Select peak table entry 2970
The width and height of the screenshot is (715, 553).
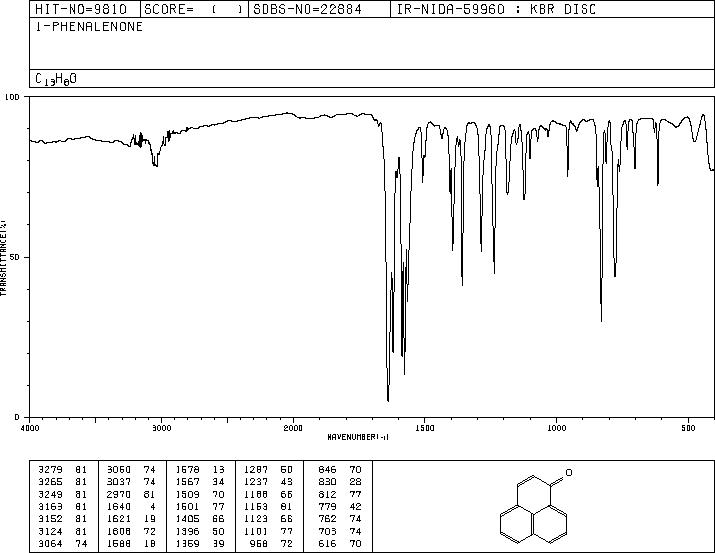point(119,494)
